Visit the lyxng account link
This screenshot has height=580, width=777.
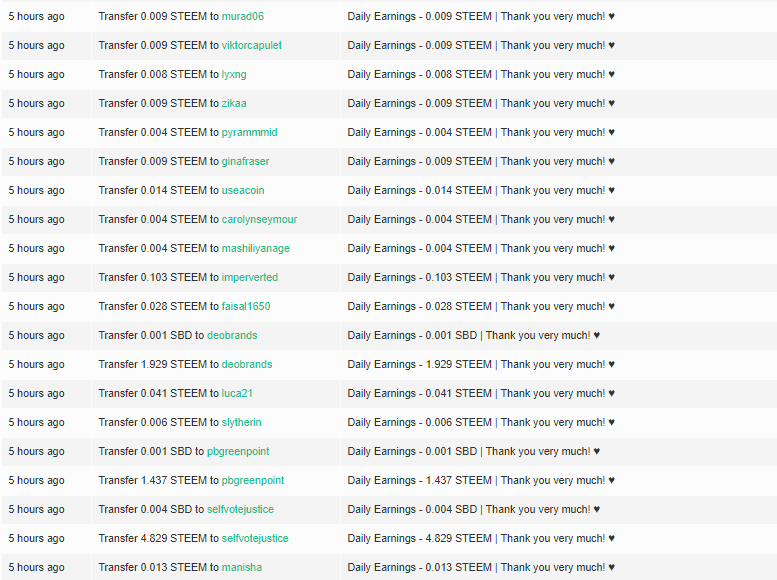(x=234, y=74)
